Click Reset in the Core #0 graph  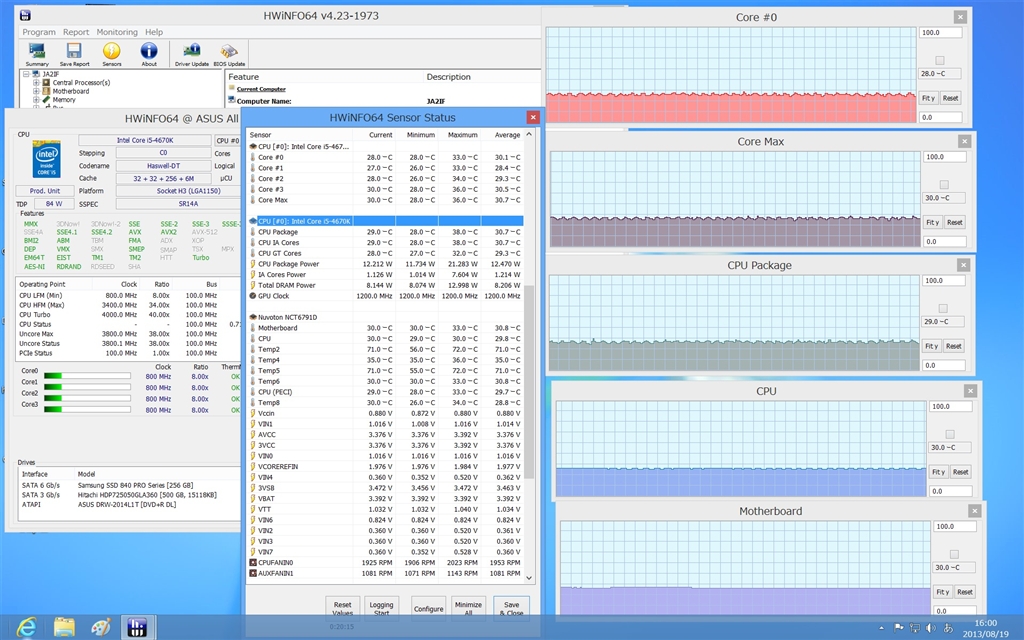pos(950,98)
